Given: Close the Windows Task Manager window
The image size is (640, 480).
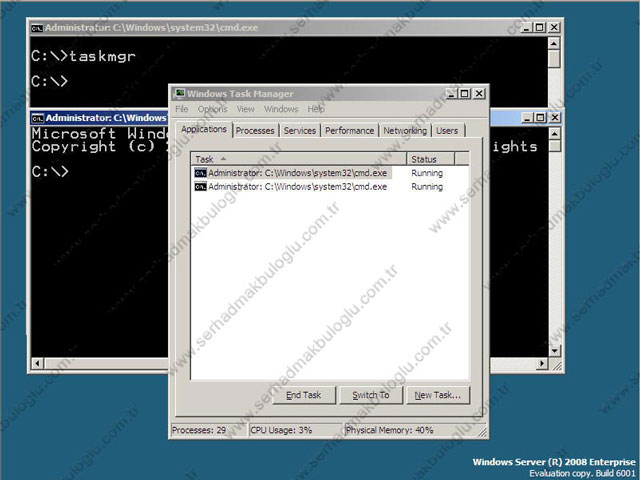Looking at the screenshot, I should [479, 93].
